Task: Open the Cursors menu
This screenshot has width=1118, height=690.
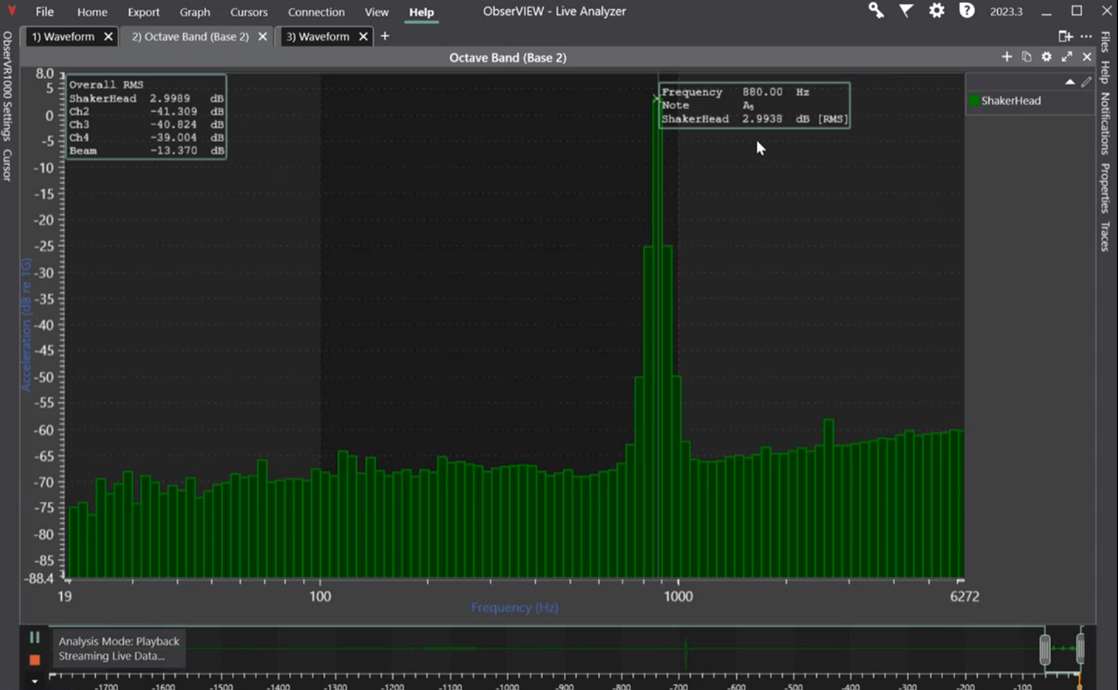Action: point(248,11)
